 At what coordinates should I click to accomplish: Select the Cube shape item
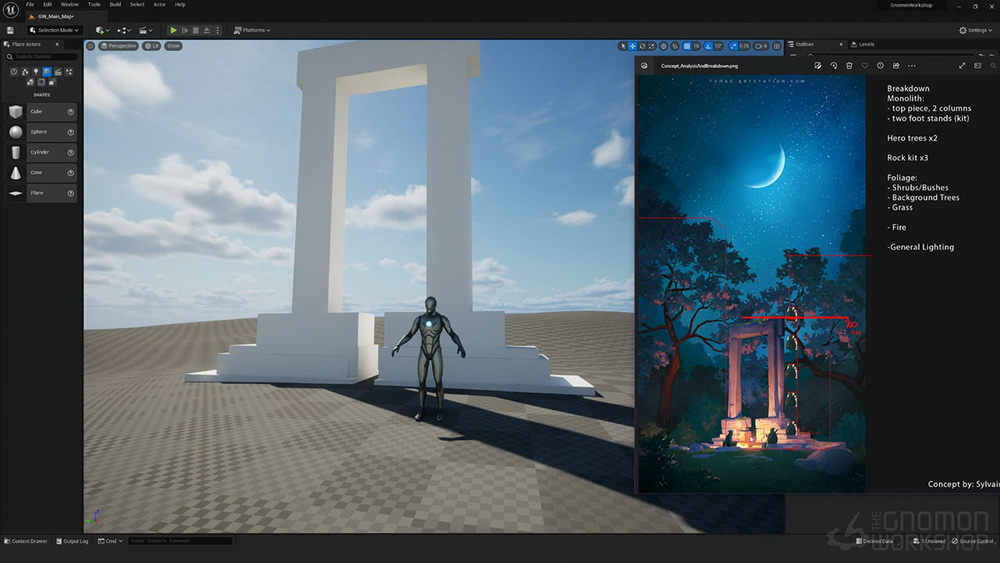(41, 112)
